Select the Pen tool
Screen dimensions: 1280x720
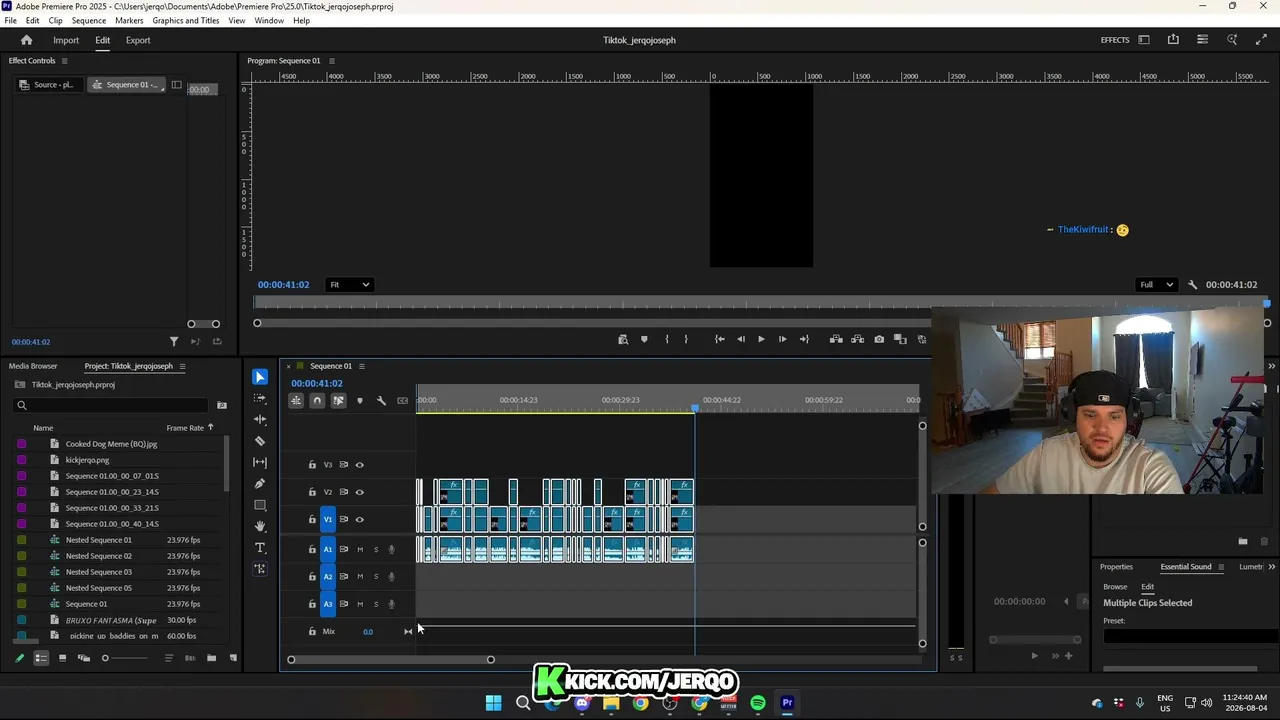tap(260, 484)
